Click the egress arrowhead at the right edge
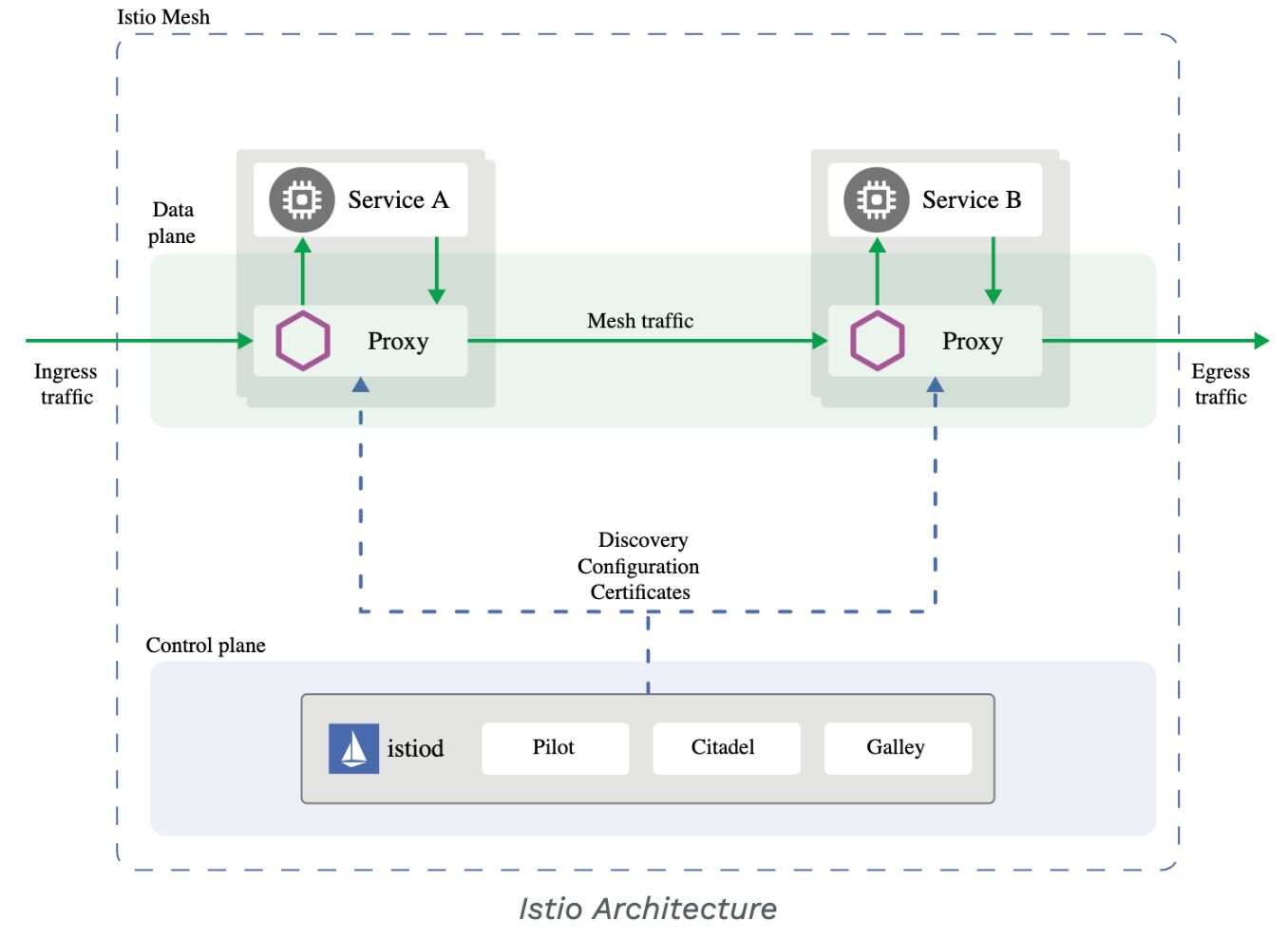Image resolution: width=1288 pixels, height=938 pixels. 1262,341
